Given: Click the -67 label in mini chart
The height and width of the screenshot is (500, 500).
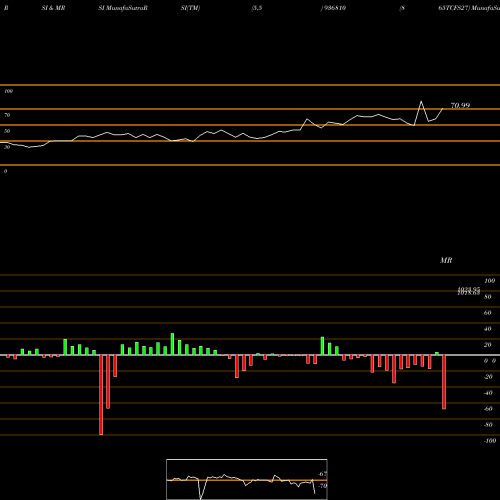Looking at the screenshot, I should pos(322,474).
